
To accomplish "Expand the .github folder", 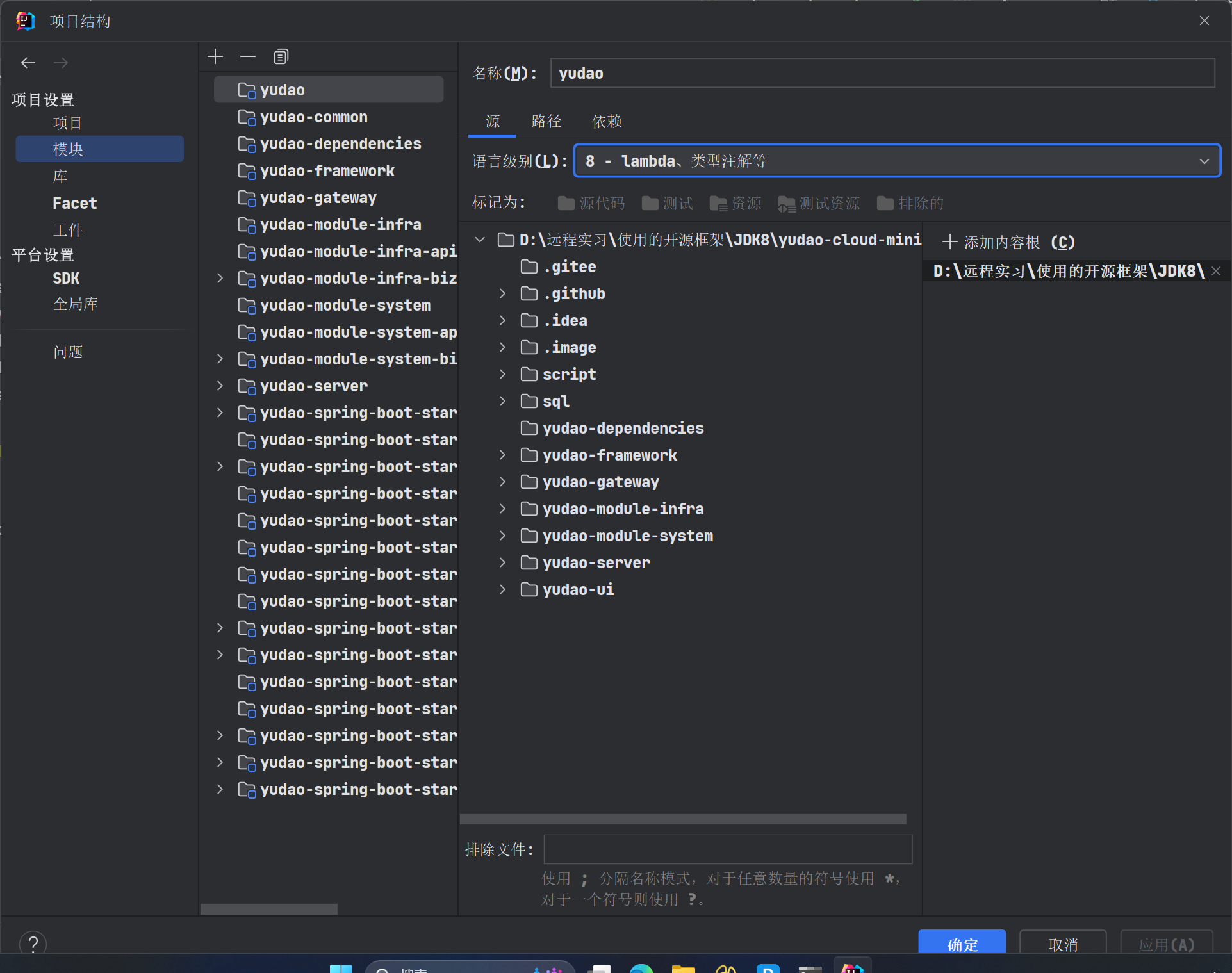I will [503, 293].
